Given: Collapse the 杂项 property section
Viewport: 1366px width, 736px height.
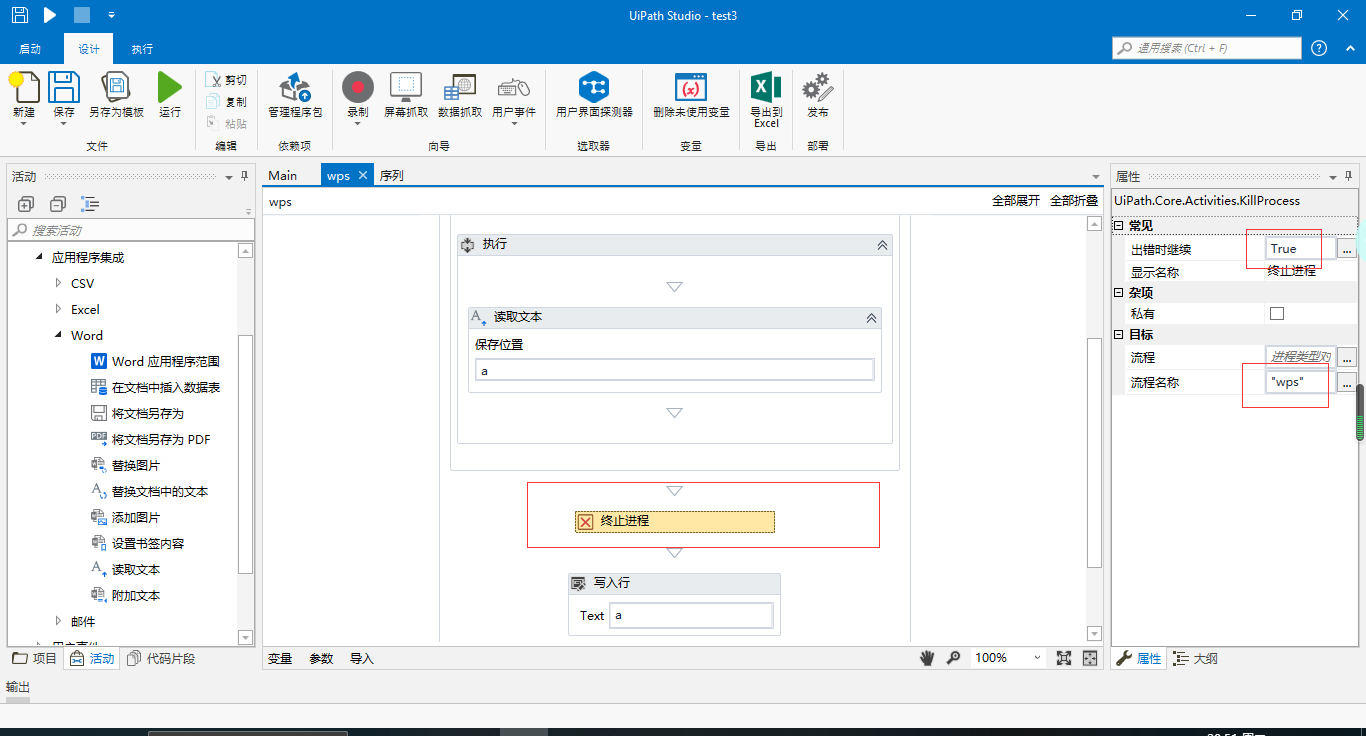Looking at the screenshot, I should pos(1118,293).
